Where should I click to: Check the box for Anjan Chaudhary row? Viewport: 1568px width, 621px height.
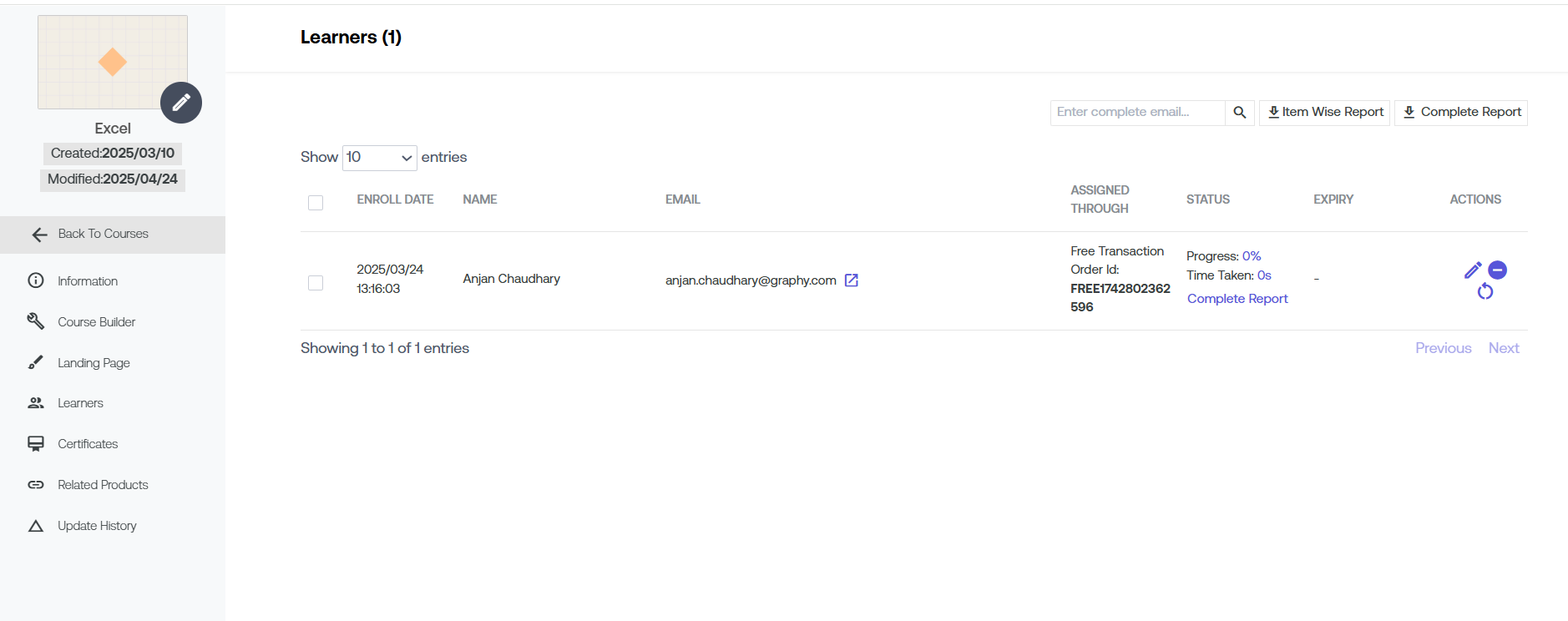(316, 283)
